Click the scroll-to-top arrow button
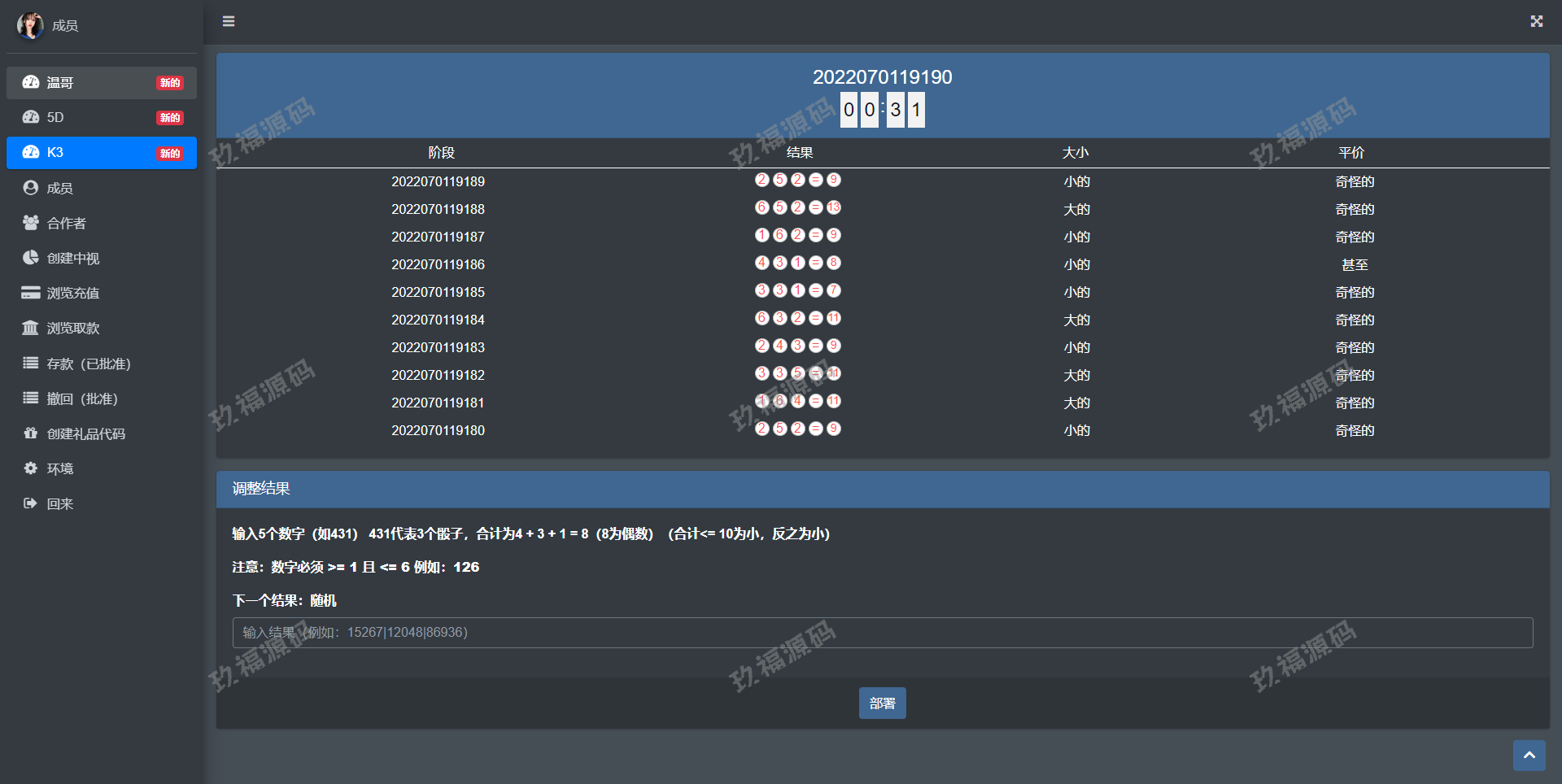Viewport: 1562px width, 784px height. (x=1529, y=755)
